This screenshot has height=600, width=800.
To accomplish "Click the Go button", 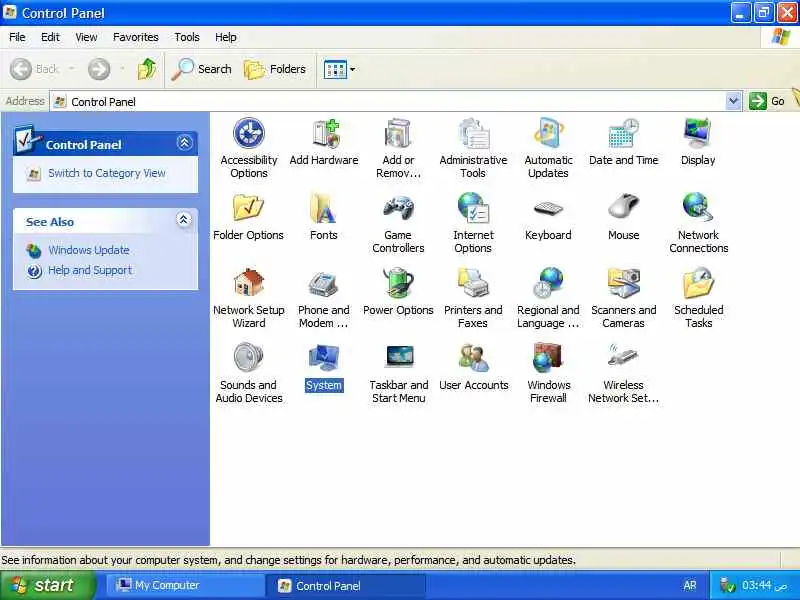I will pos(767,101).
